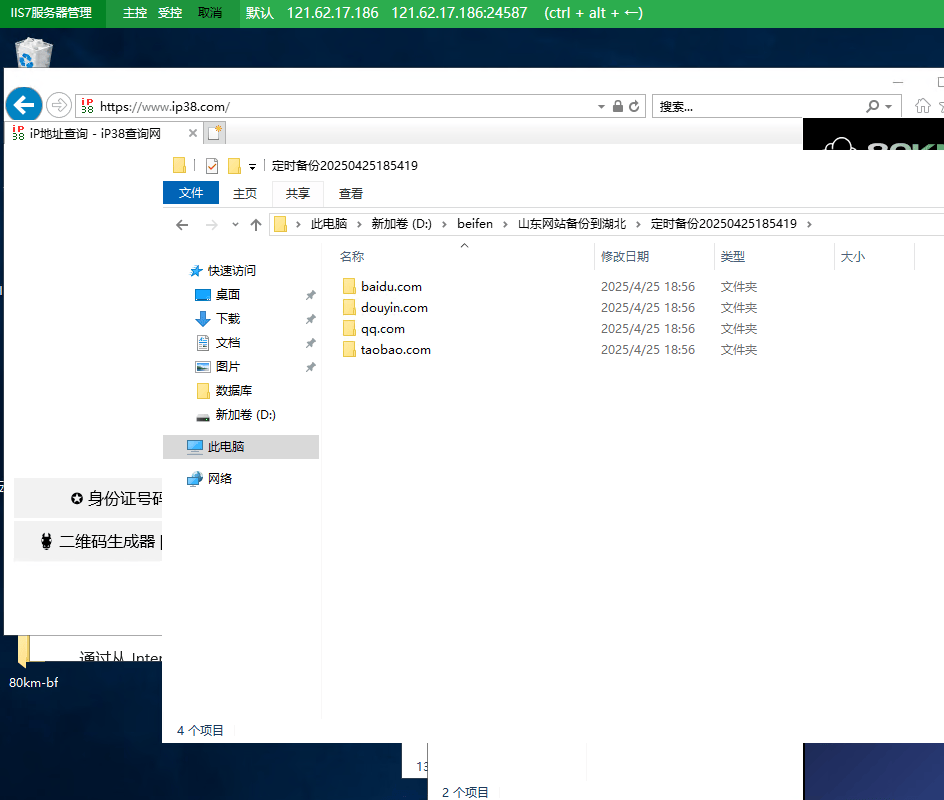Click 此电脑 in the address breadcrumb

coord(329,224)
